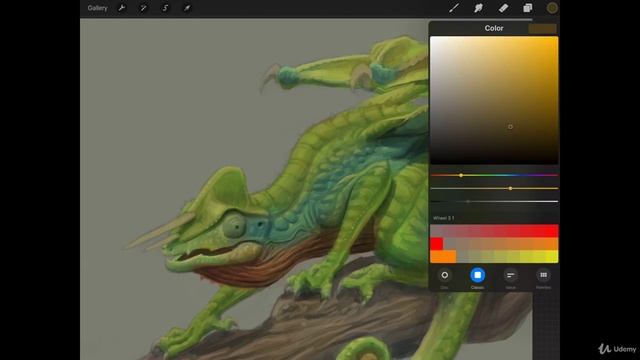
Task: Pick a shade in the Classic color square
Action: tap(494, 100)
